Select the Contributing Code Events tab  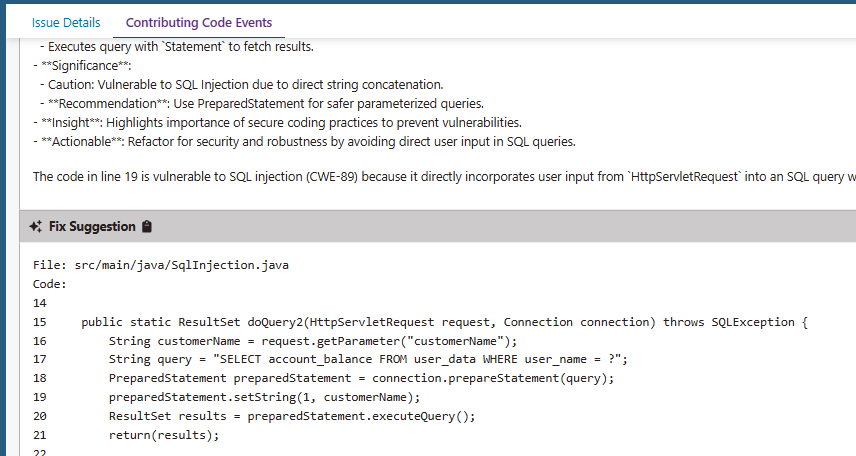pyautogui.click(x=199, y=22)
